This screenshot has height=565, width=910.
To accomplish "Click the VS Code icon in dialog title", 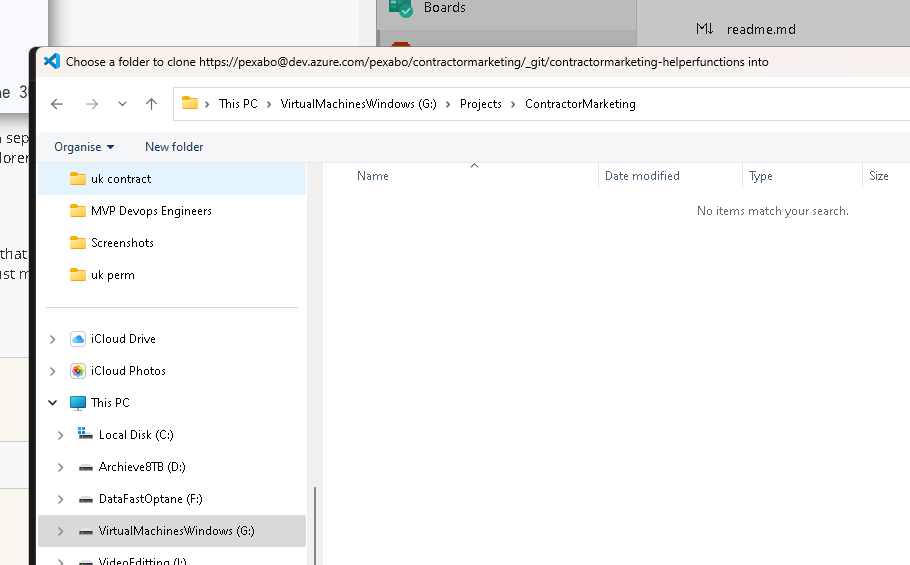I will point(52,61).
